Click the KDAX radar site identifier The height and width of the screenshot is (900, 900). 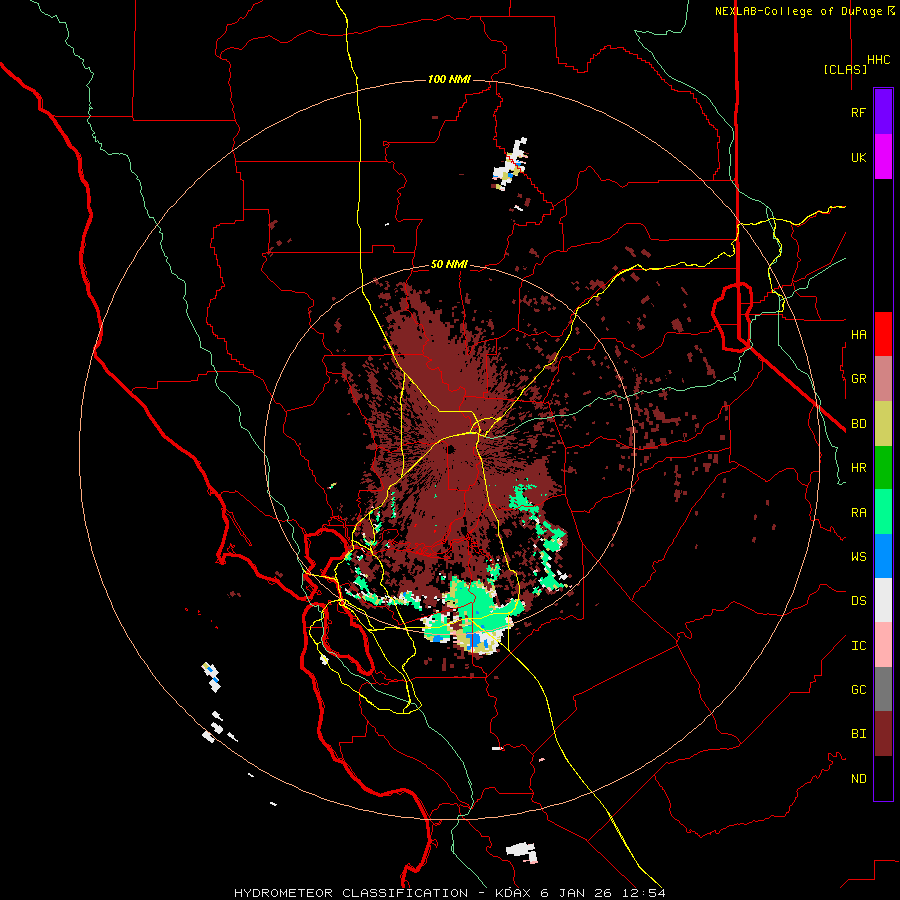[x=516, y=893]
